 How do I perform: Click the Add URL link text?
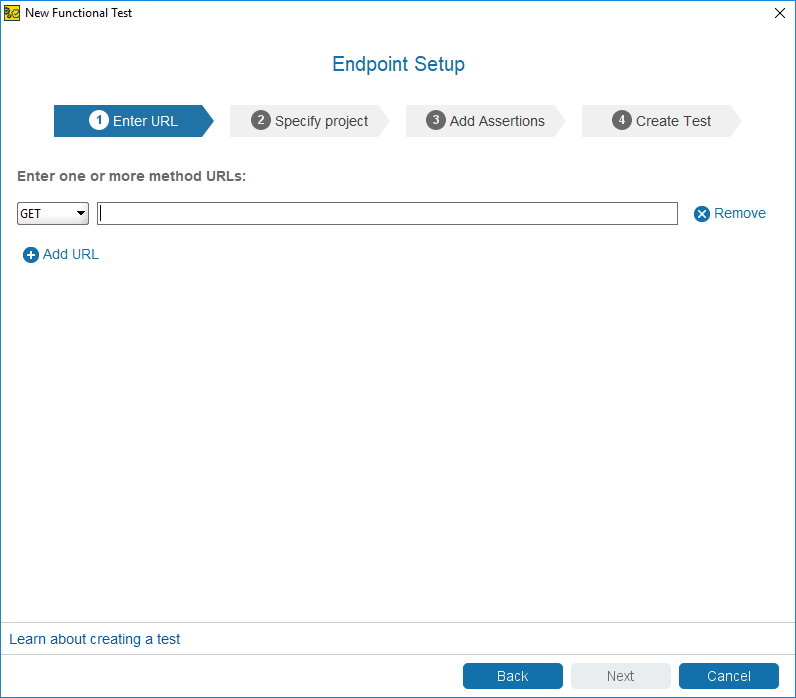coord(71,254)
